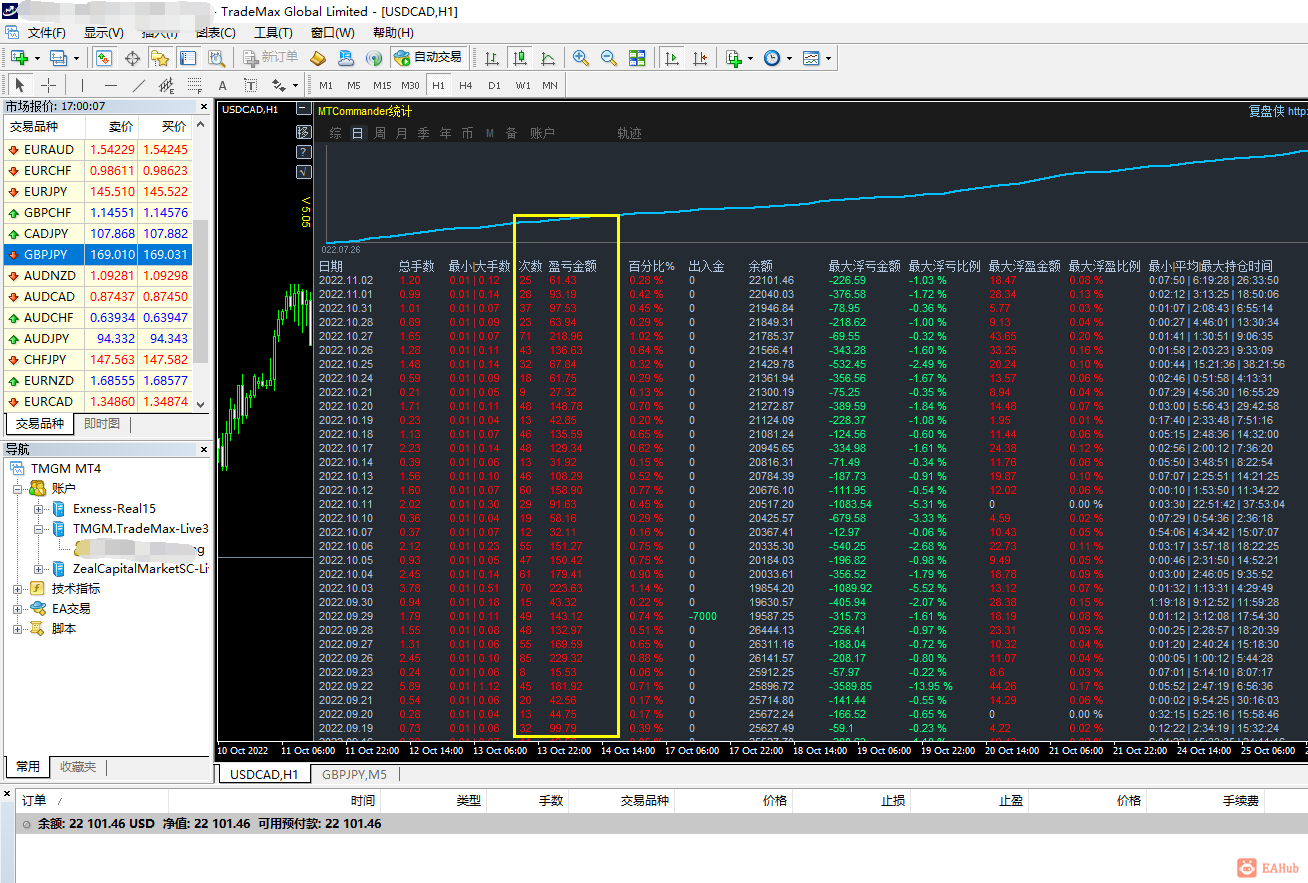1308x883 pixels.
Task: Switch to the 收藏夹 navigator tab
Action: tap(78, 767)
